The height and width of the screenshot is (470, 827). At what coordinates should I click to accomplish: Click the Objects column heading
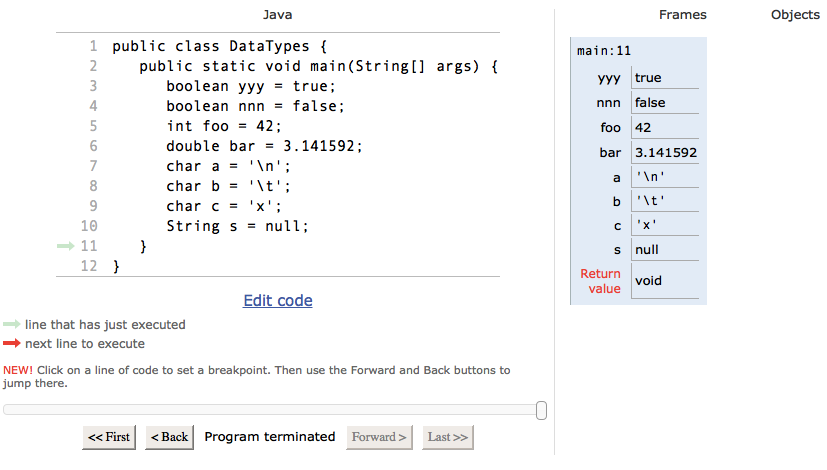click(x=795, y=15)
